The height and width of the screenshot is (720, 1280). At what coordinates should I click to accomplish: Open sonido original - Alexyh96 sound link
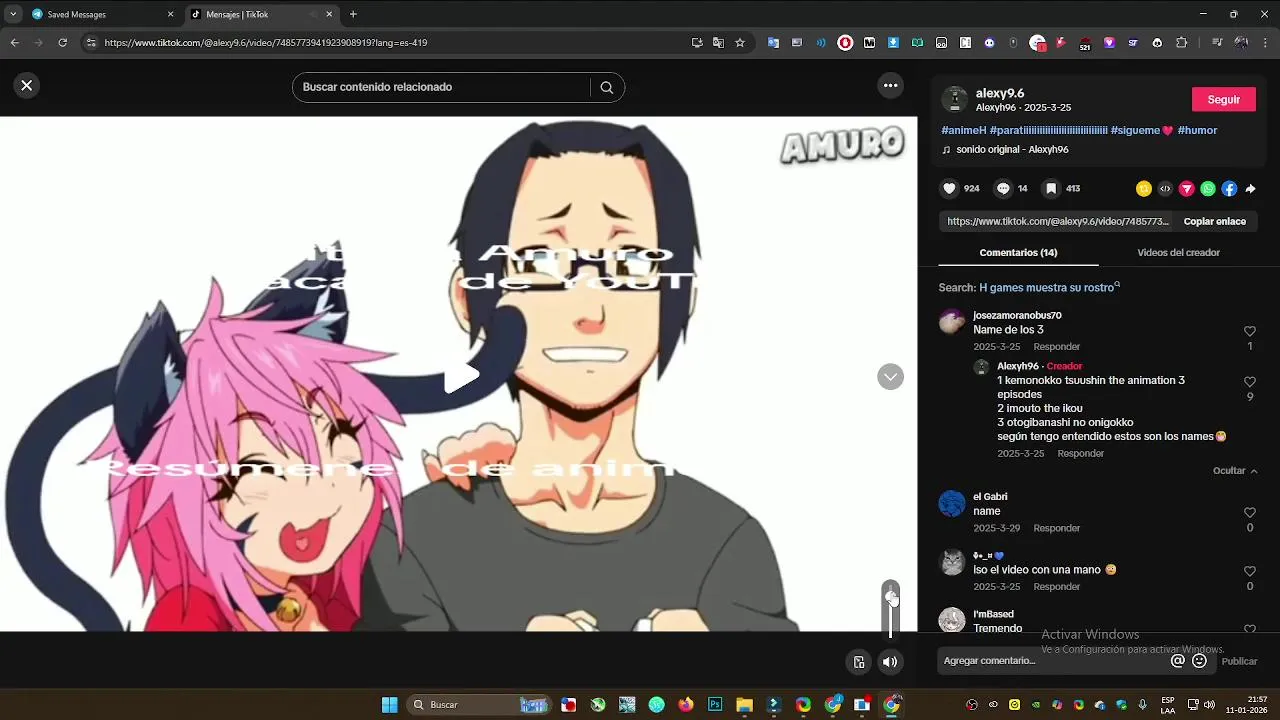click(x=1012, y=149)
